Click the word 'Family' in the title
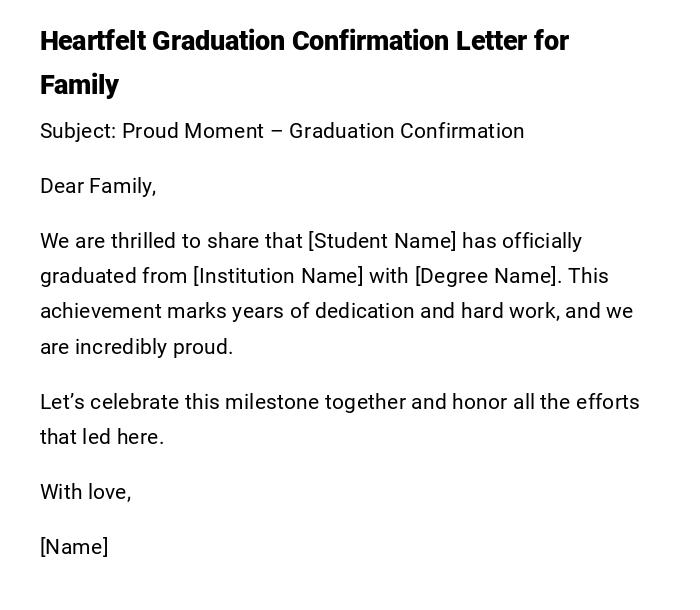Screen dimensions: 700x610 coord(79,85)
